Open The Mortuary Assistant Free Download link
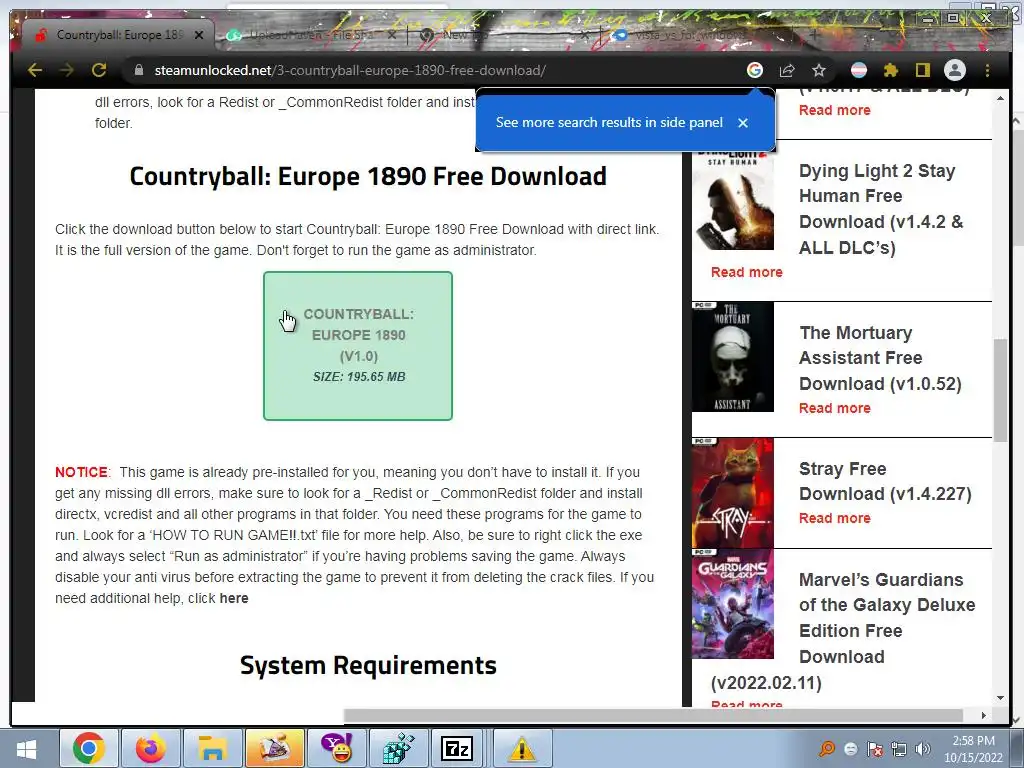The width and height of the screenshot is (1024, 768). pos(880,358)
